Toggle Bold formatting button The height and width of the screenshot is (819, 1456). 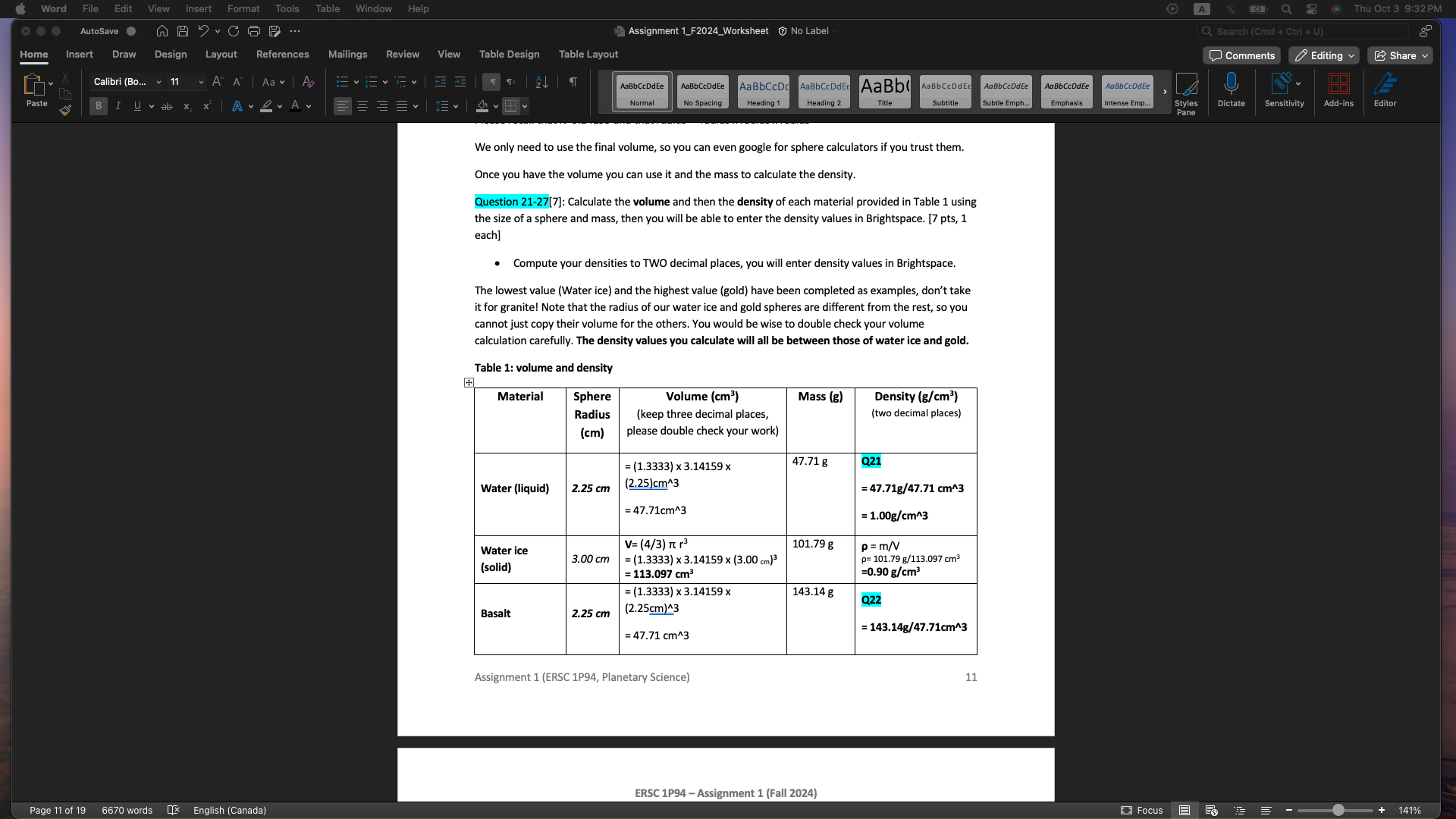coord(98,107)
